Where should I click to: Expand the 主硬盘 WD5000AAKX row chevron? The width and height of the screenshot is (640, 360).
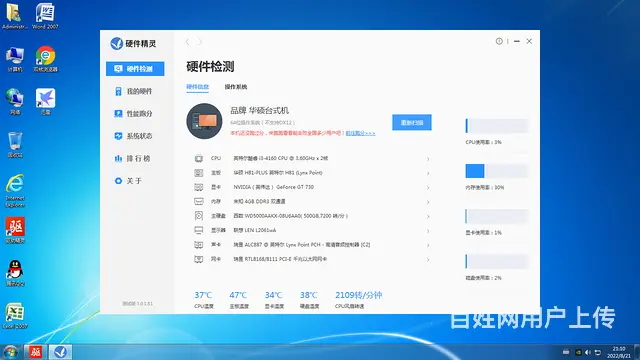point(428,216)
